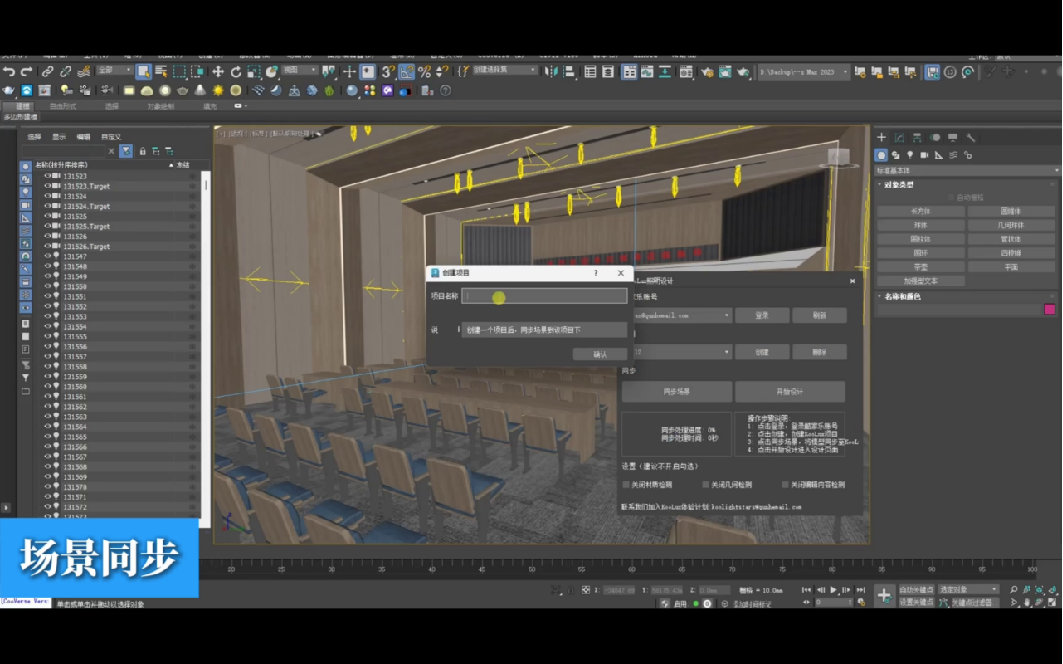
Task: Click the Undo arrow in the toolbar
Action: [x=9, y=72]
